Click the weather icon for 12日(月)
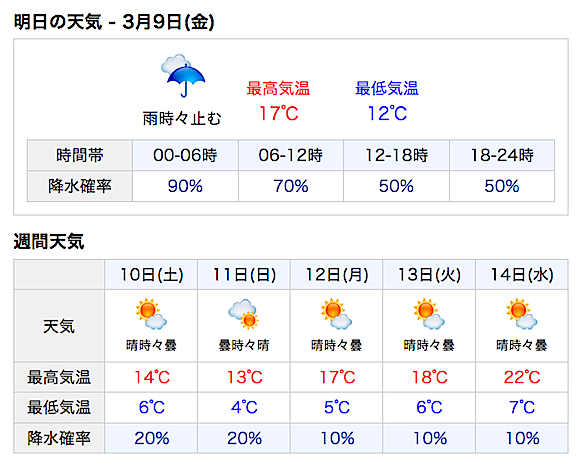This screenshot has width=576, height=461. pyautogui.click(x=336, y=314)
